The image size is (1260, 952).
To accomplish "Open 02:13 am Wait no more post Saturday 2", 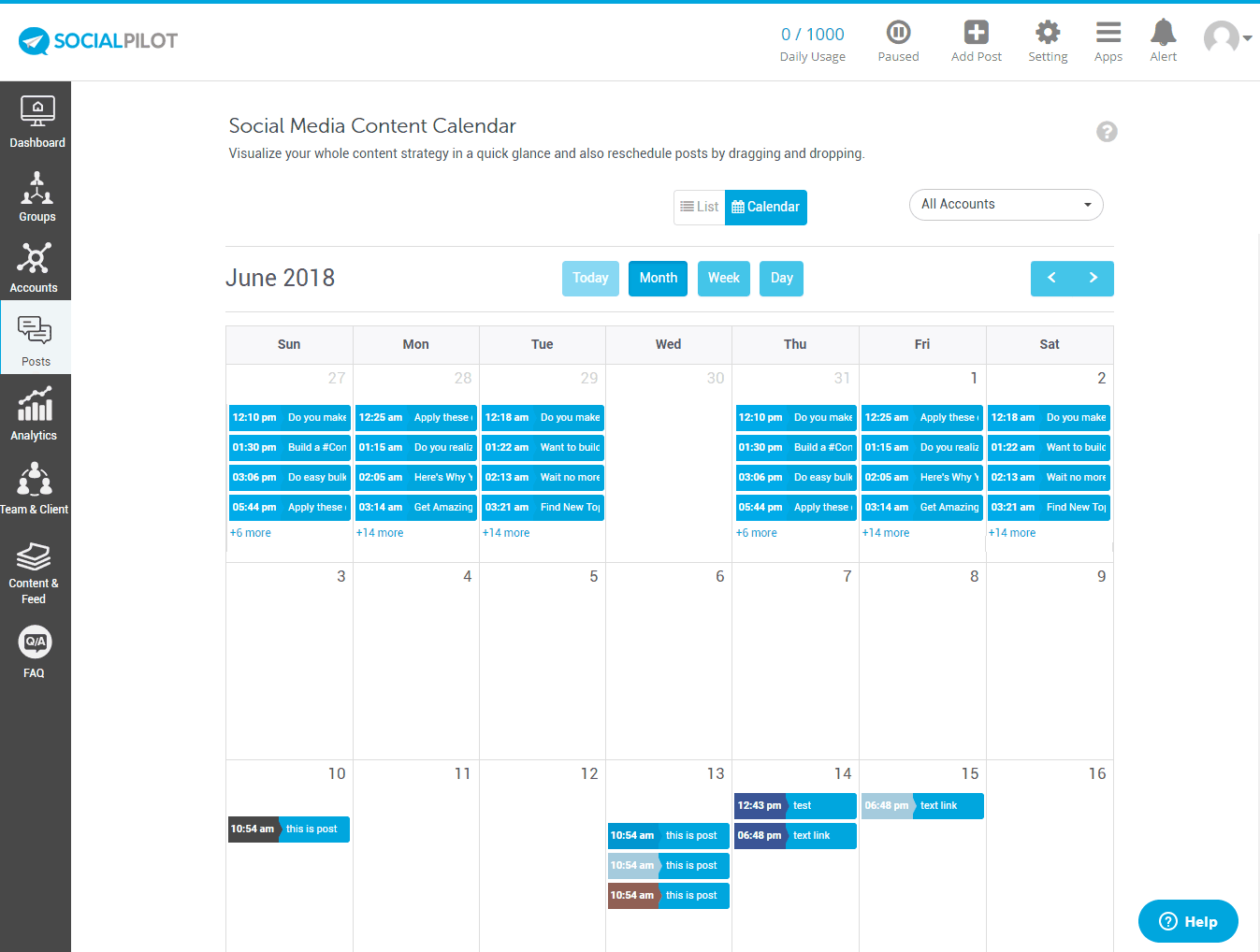I will click(x=1049, y=478).
